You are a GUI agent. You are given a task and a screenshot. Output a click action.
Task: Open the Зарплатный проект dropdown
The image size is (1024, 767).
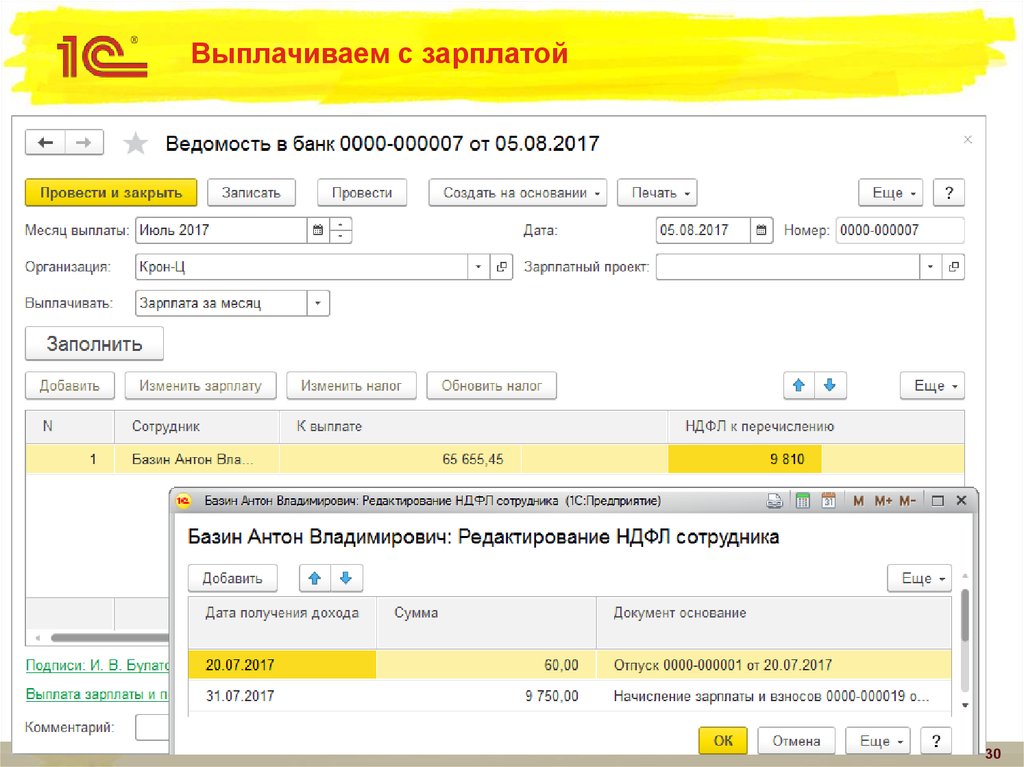point(930,267)
